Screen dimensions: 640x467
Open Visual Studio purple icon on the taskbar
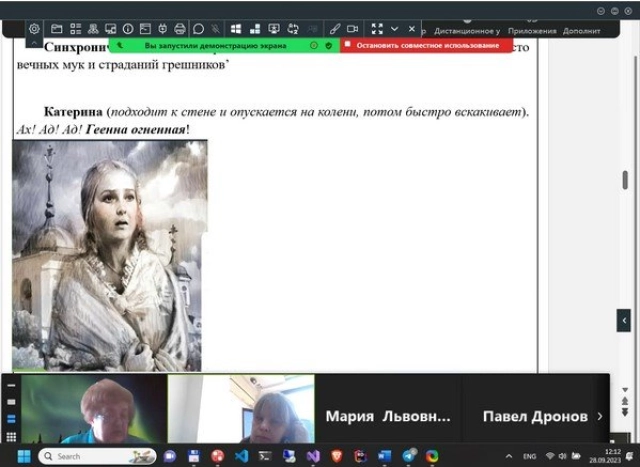[313, 456]
